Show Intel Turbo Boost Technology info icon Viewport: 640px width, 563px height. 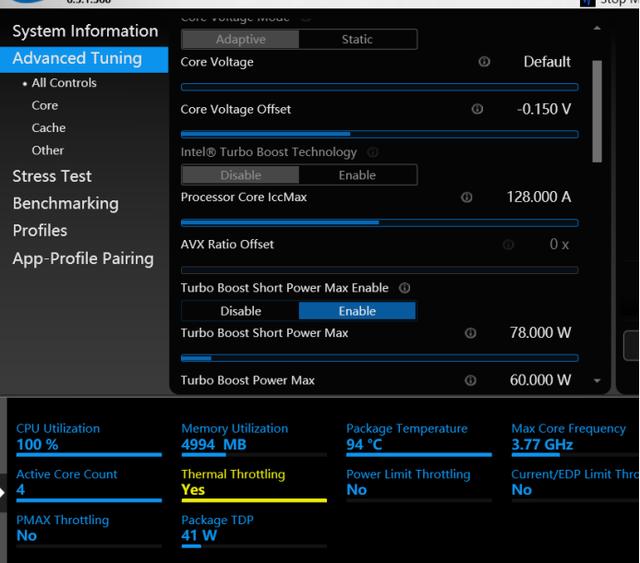(372, 152)
